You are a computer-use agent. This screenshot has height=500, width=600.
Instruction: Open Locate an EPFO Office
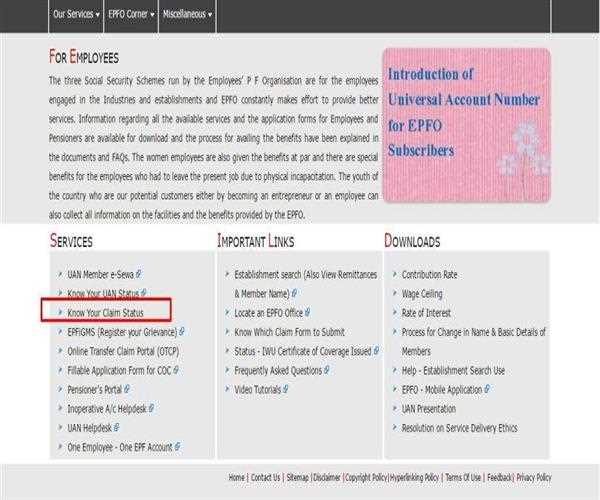(269, 313)
